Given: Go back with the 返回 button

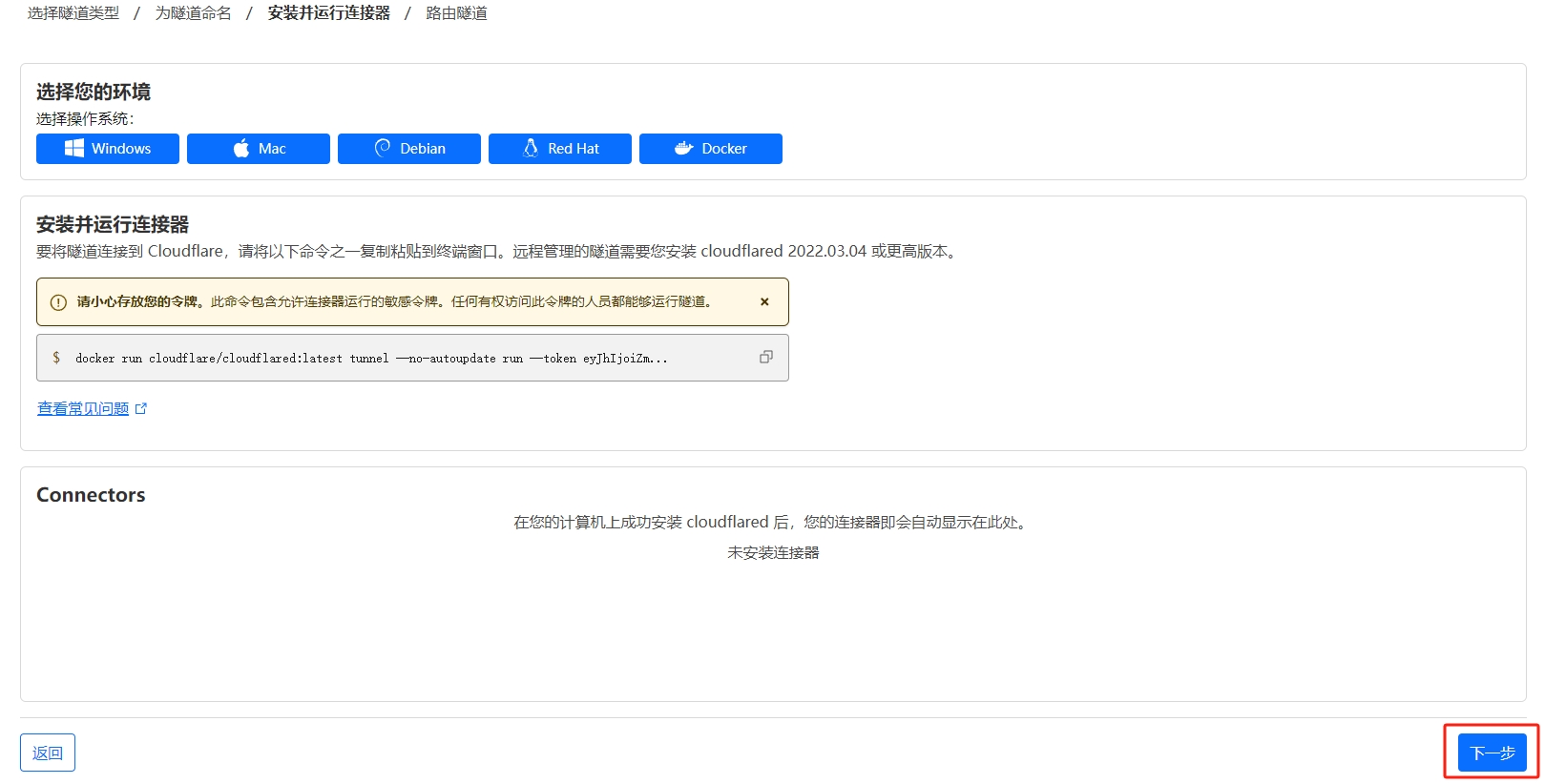Looking at the screenshot, I should pyautogui.click(x=48, y=753).
